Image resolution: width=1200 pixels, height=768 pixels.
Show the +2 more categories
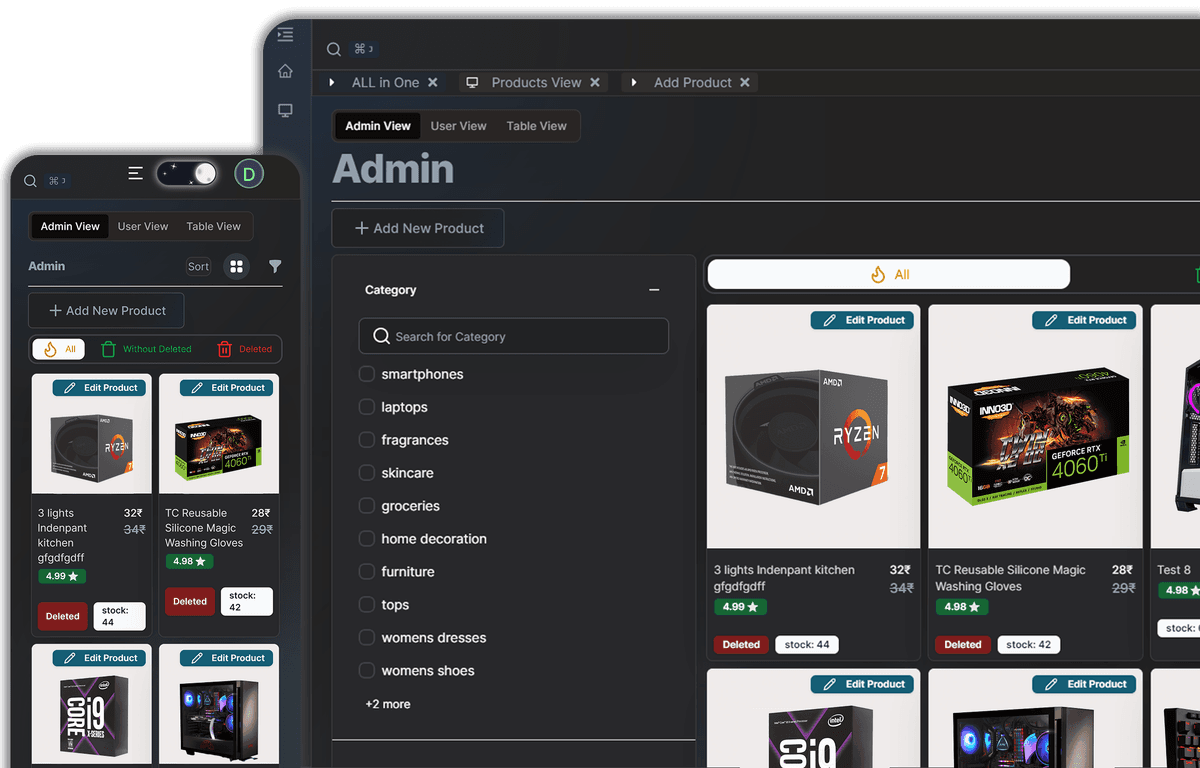(388, 704)
